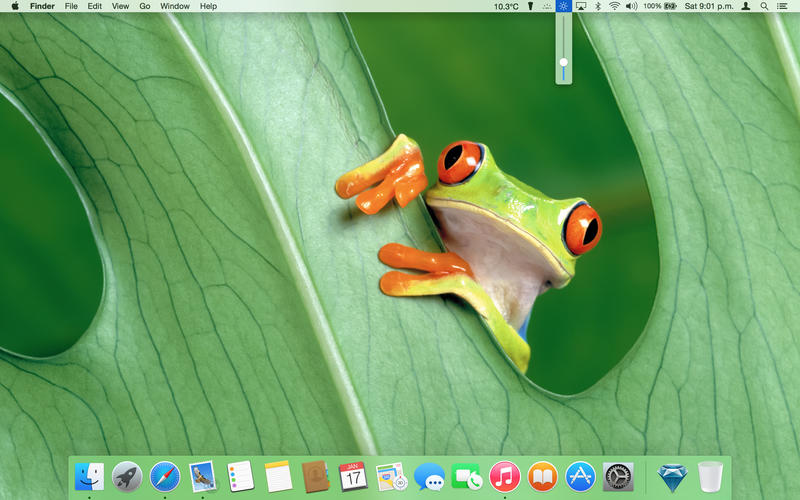Open FaceTime from the Dock

(x=467, y=476)
